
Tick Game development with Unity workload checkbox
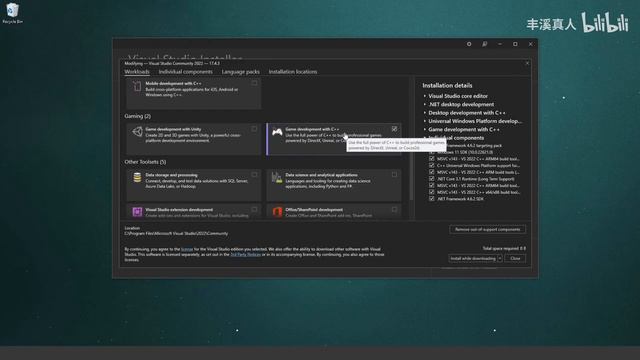tap(254, 129)
